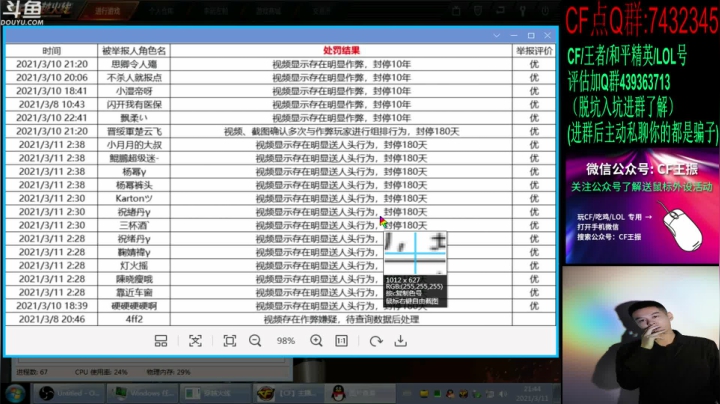Click the 时间 column header

[x=51, y=50]
